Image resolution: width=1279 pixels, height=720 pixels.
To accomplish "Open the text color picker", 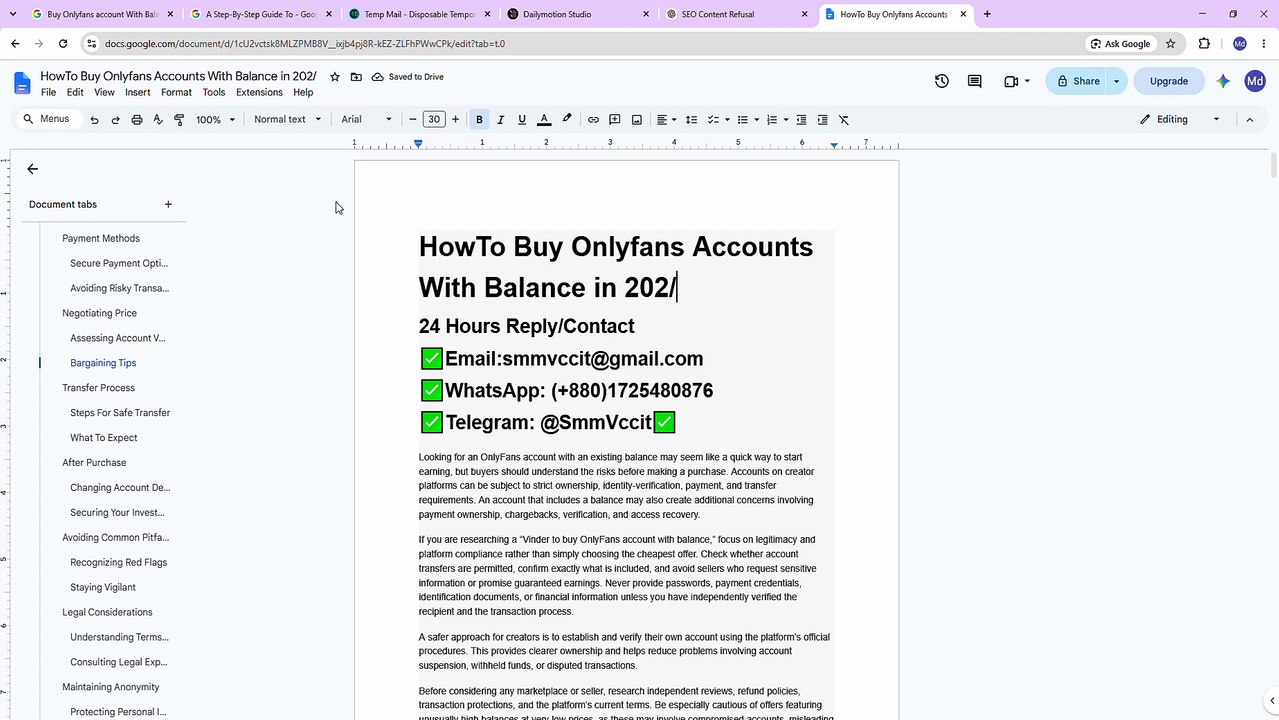I will point(544,119).
